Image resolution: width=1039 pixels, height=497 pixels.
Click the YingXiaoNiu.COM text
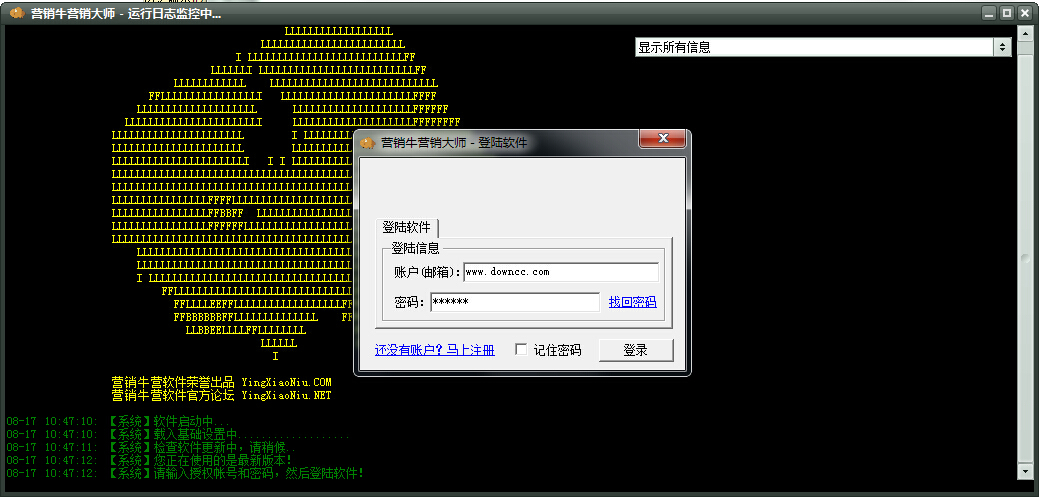[x=286, y=382]
